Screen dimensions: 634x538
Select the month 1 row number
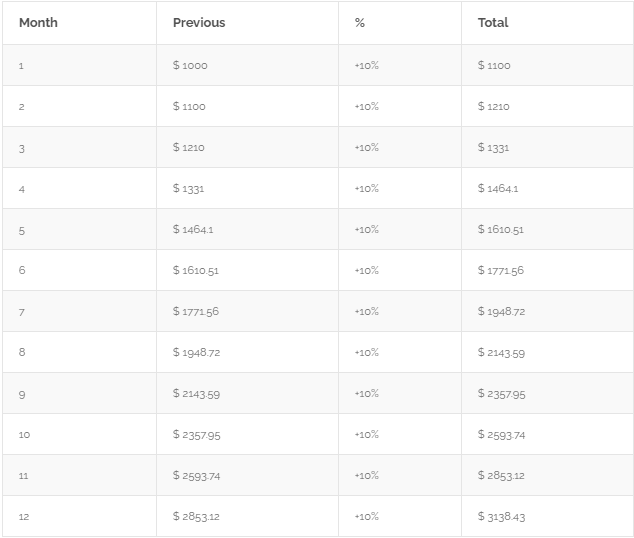[21, 66]
